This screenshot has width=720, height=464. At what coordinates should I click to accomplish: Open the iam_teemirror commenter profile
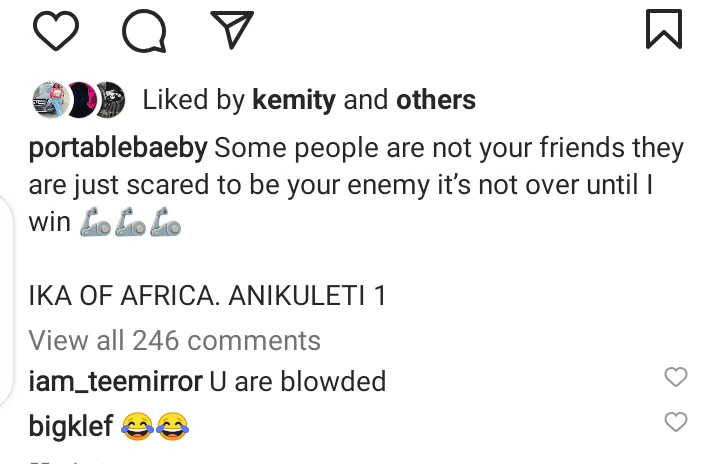point(114,381)
